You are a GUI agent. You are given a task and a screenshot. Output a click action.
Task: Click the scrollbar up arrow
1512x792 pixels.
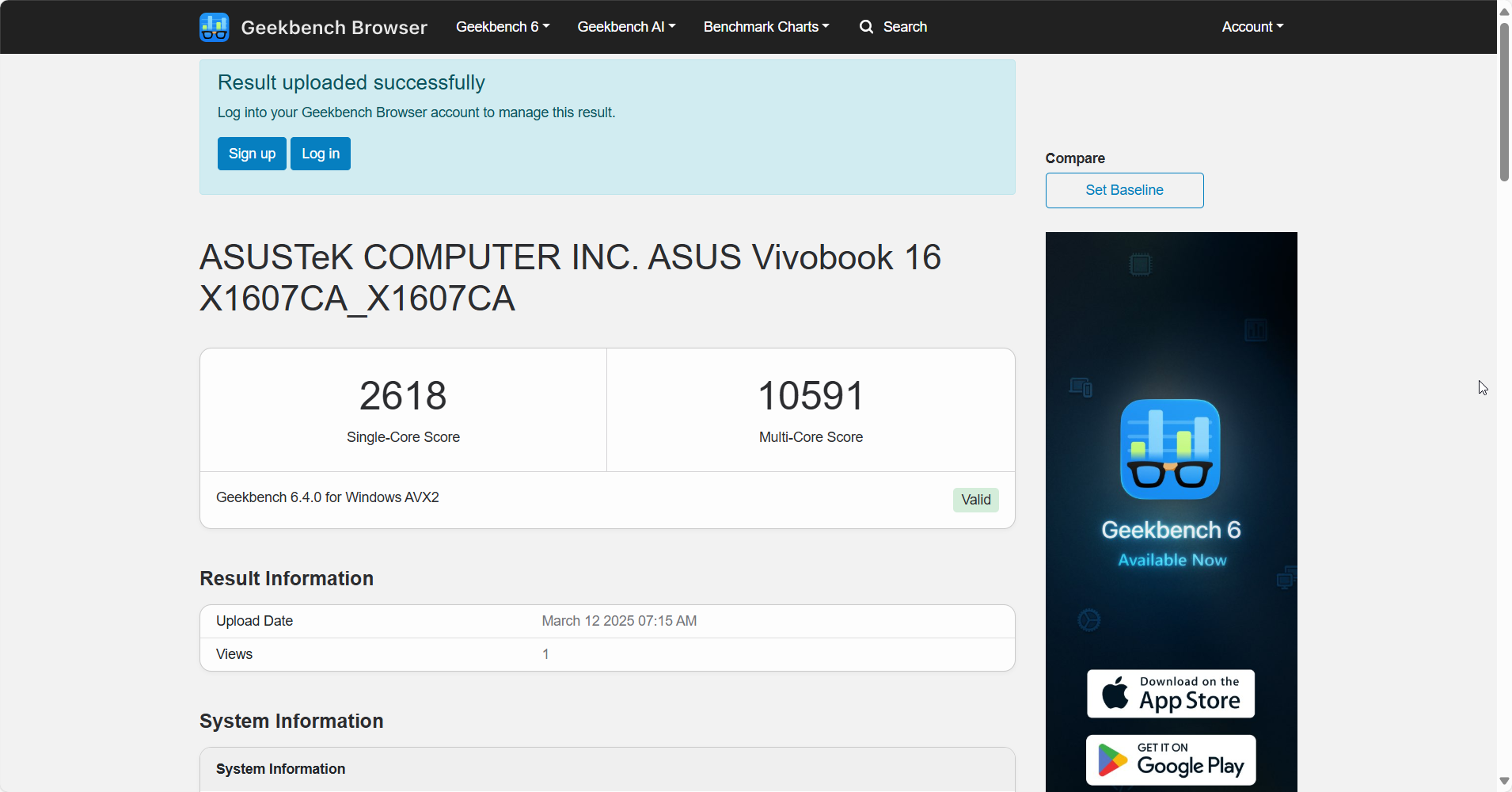(x=1504, y=11)
